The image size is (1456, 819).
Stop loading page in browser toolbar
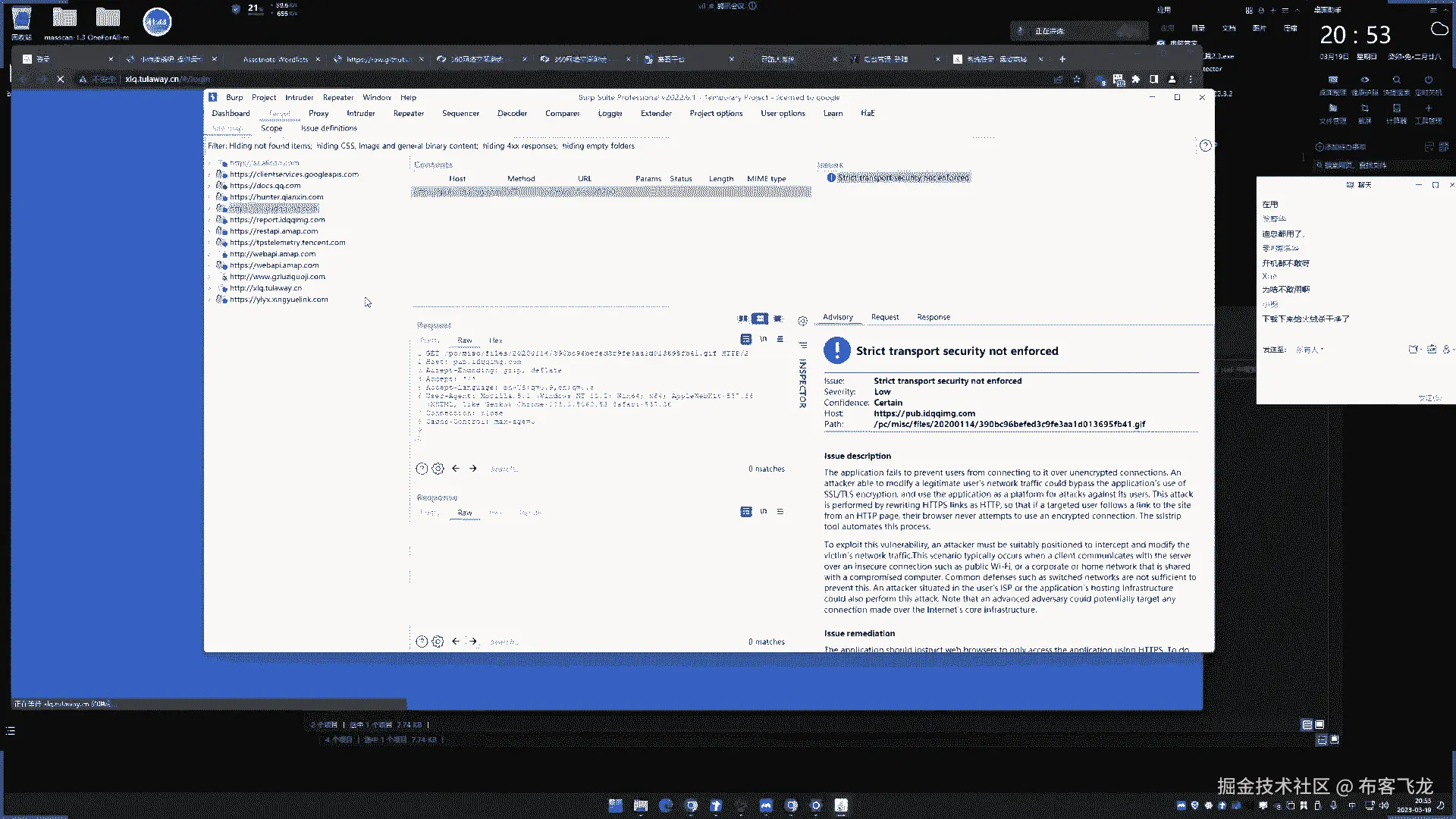coord(61,79)
